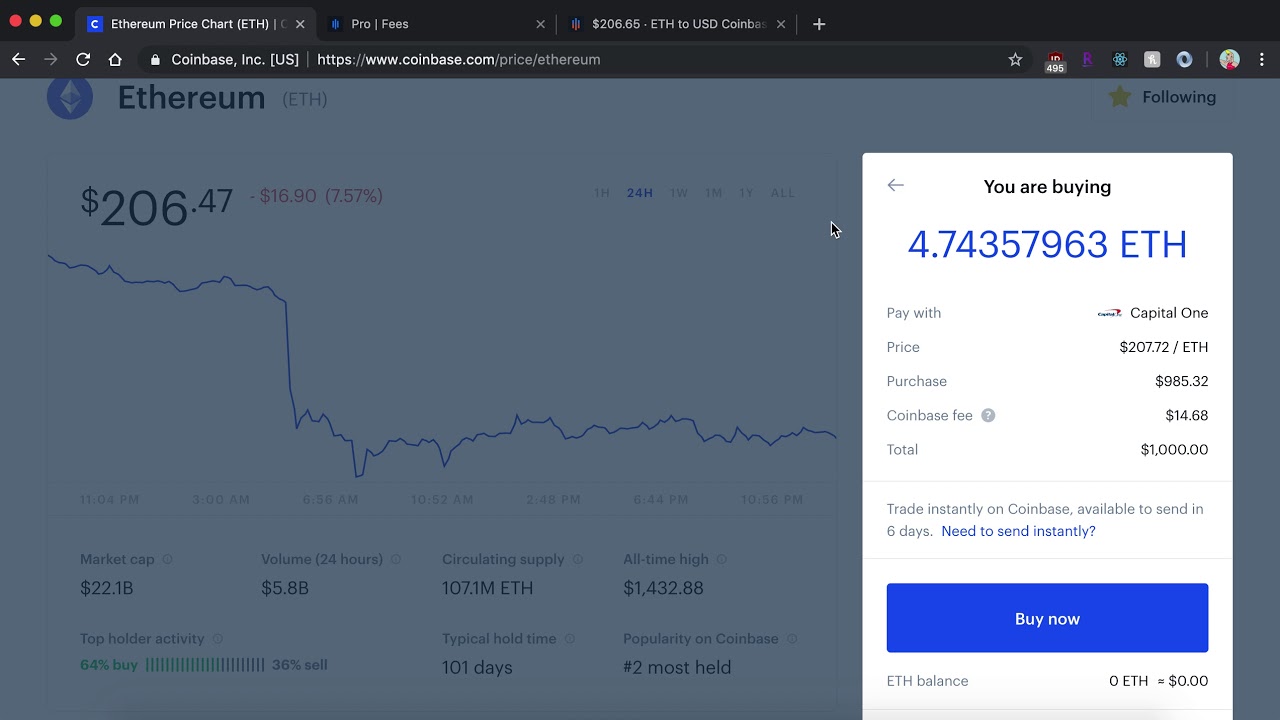1280x720 pixels.
Task: Open the red extension showing 495
Action: [1055, 61]
